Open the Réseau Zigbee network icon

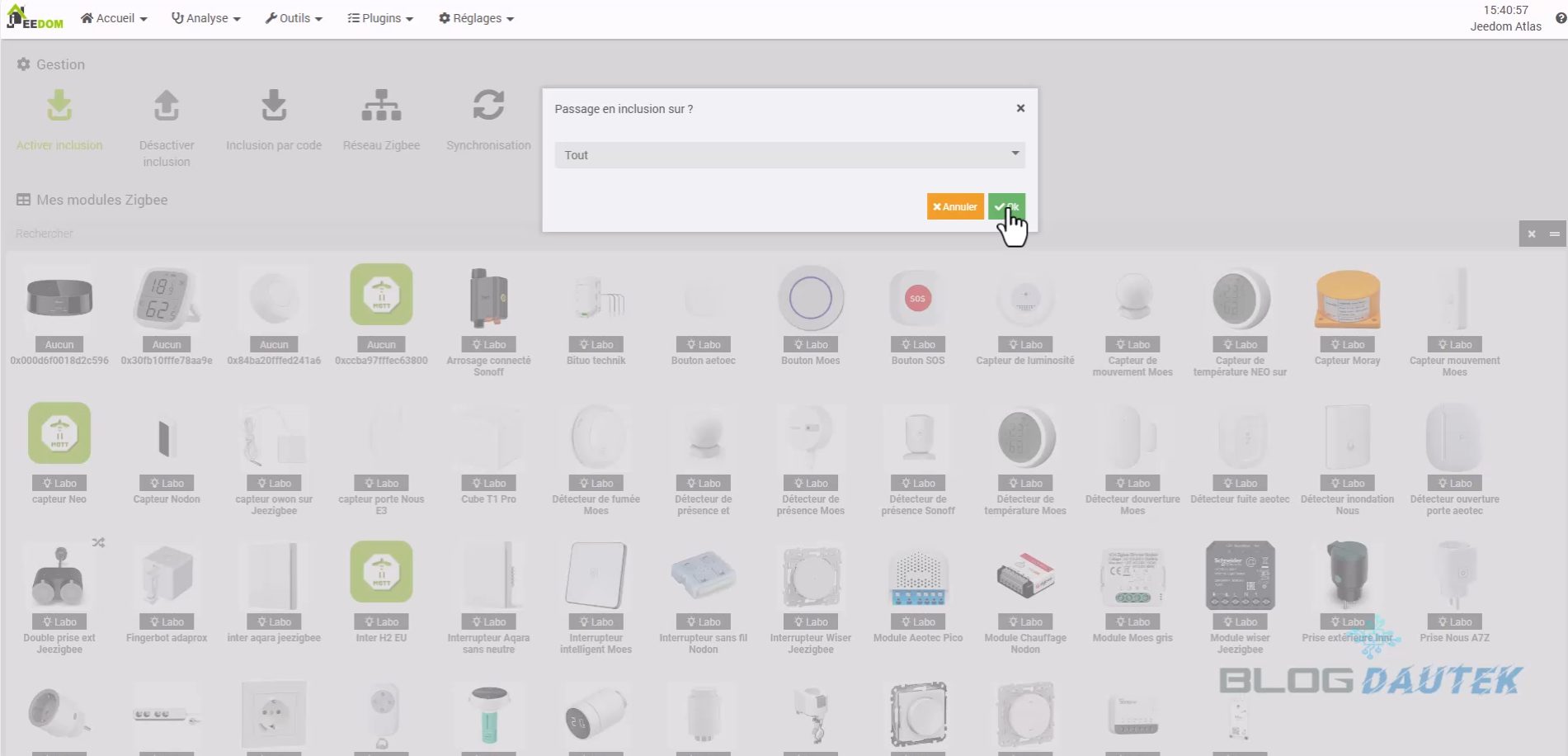(x=381, y=106)
